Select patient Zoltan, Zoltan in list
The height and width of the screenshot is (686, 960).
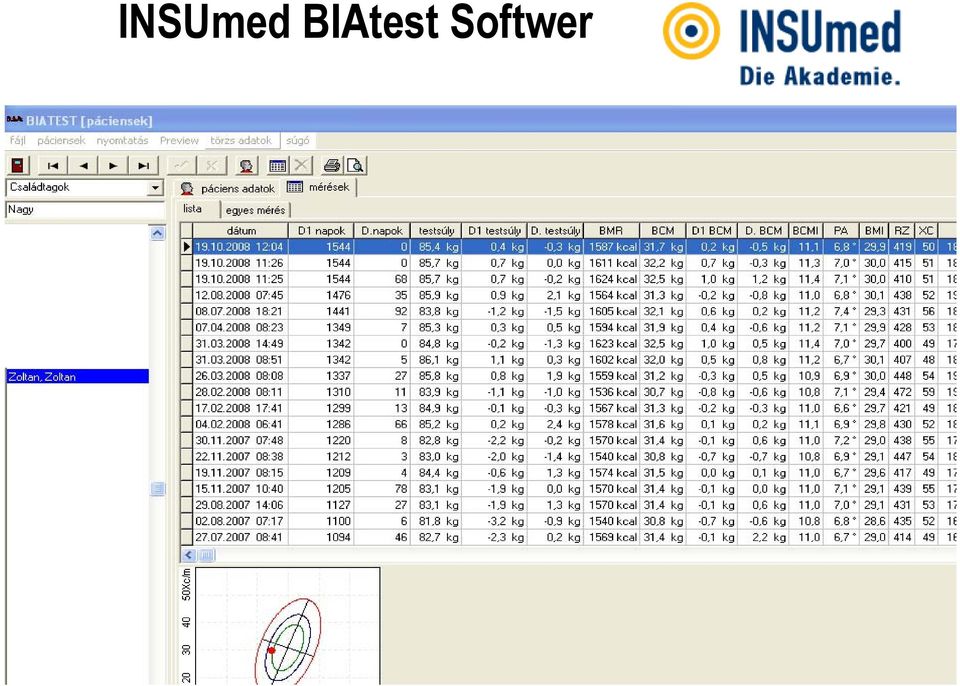77,377
